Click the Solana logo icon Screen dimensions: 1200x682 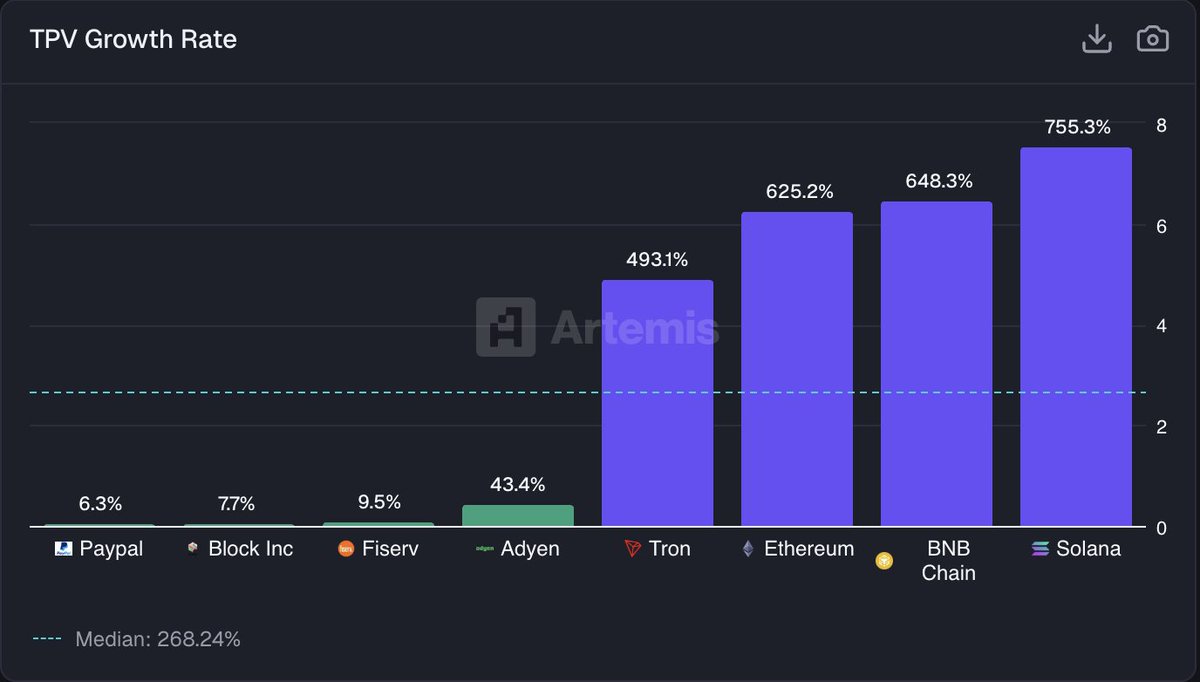pyautogui.click(x=1040, y=549)
